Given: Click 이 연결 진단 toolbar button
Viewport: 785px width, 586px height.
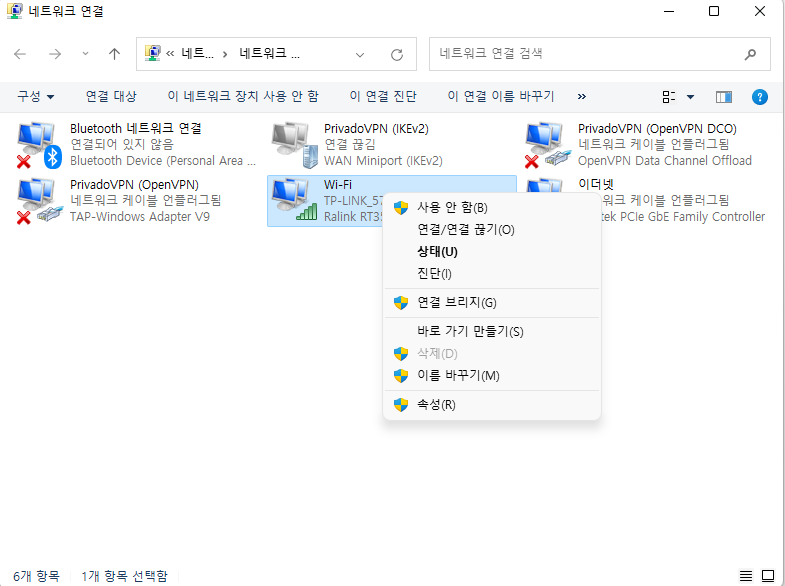Looking at the screenshot, I should [383, 96].
